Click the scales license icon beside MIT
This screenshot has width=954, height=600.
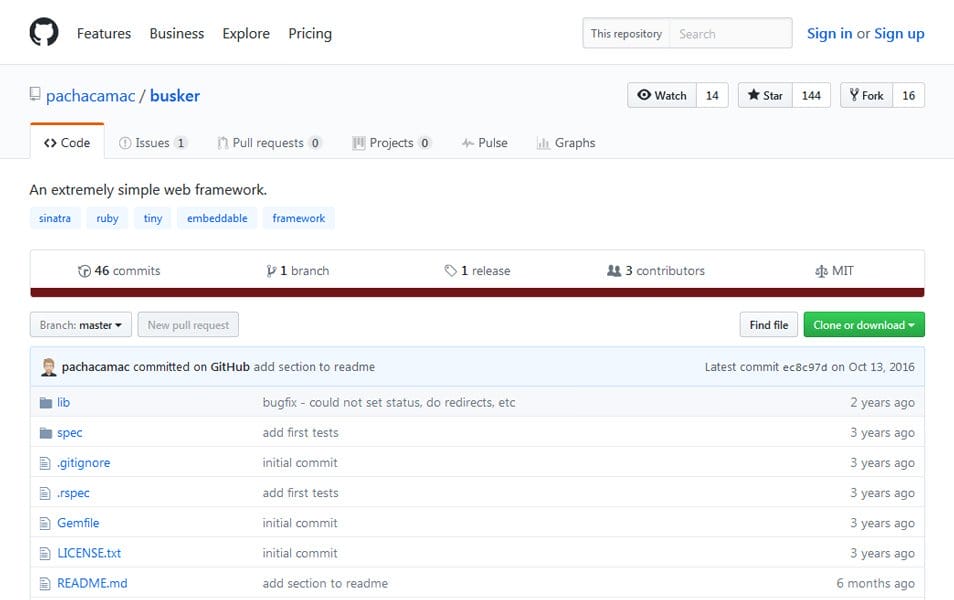[x=821, y=271]
